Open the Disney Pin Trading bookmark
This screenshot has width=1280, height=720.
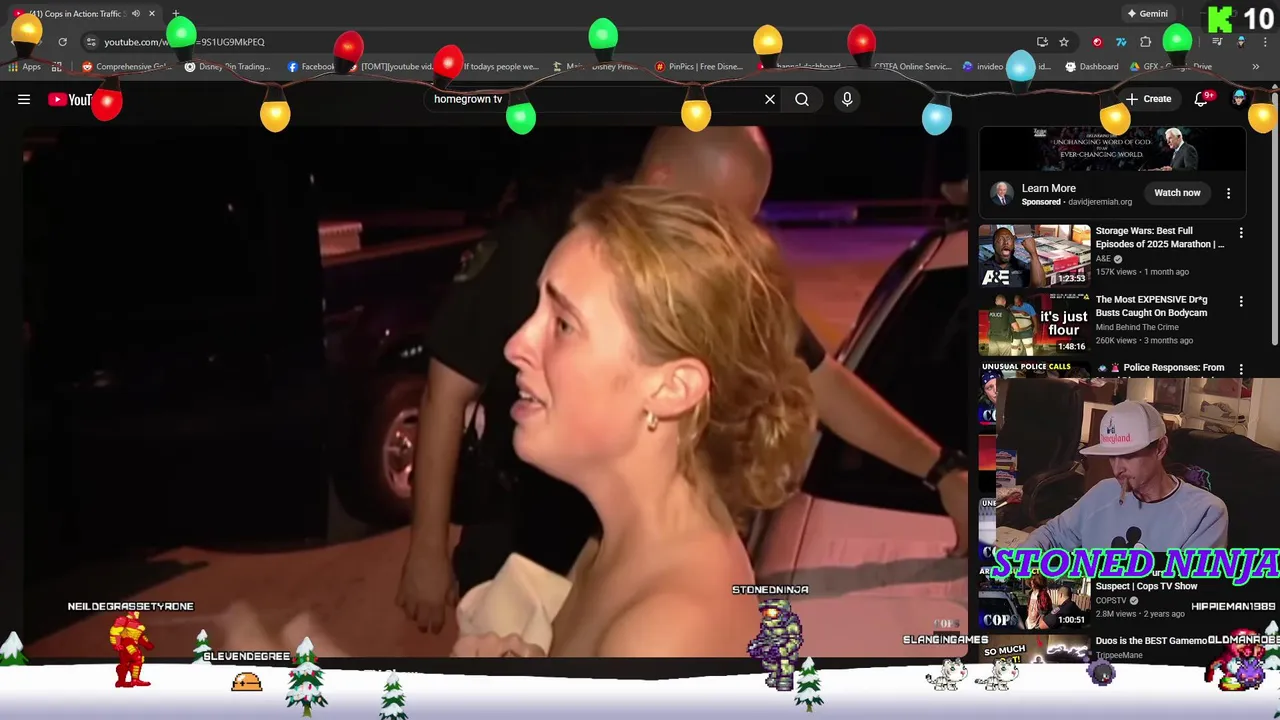[x=228, y=67]
